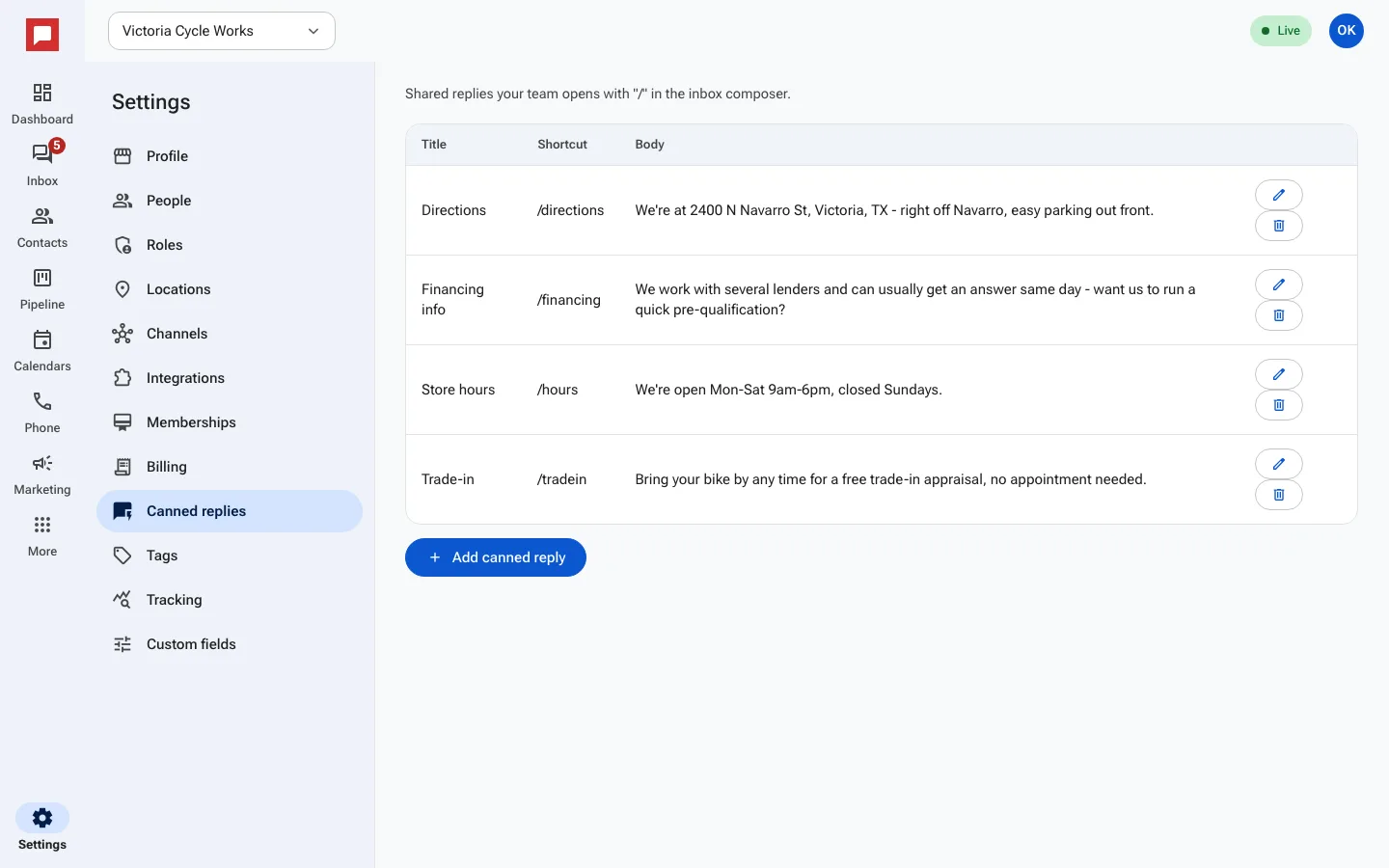Open the Phone section
Image resolution: width=1389 pixels, height=868 pixels.
[x=42, y=413]
